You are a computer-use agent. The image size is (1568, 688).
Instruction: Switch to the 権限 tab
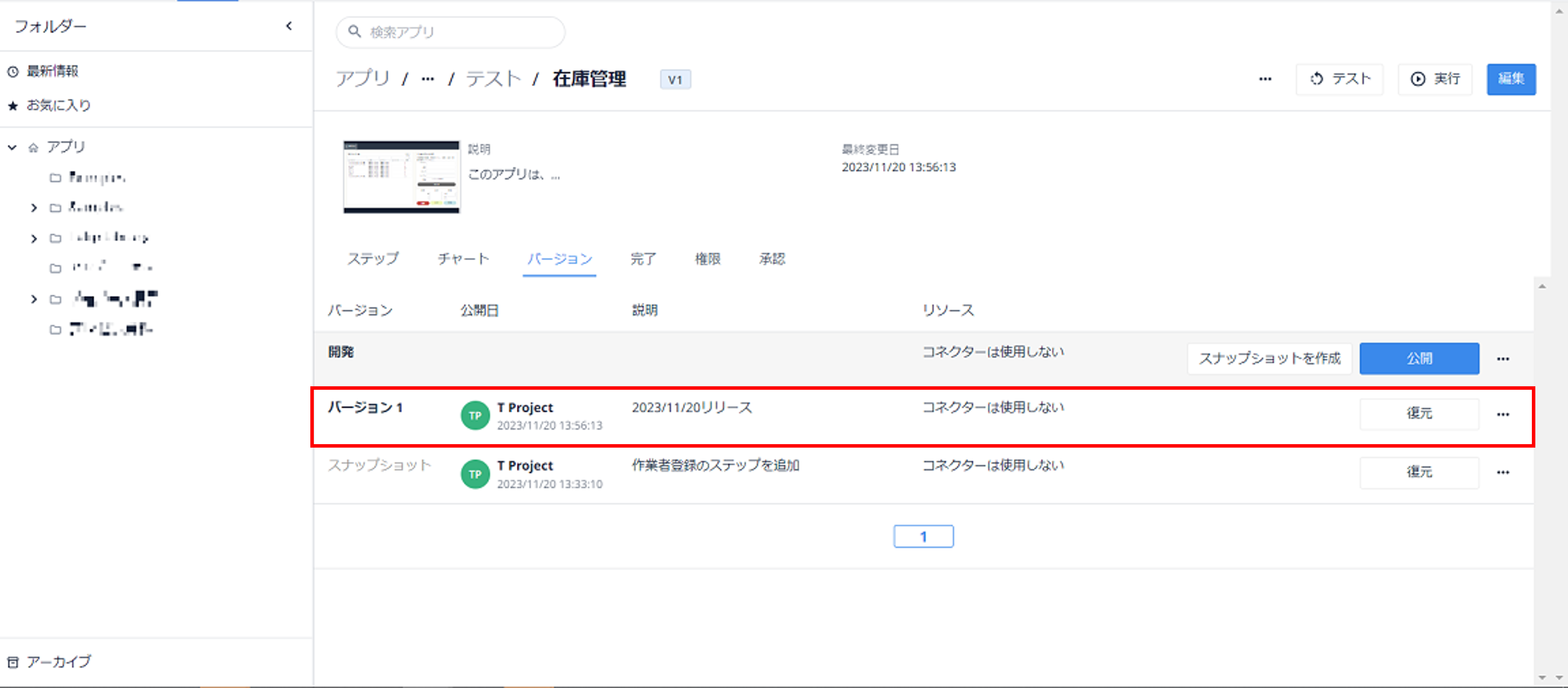coord(707,259)
